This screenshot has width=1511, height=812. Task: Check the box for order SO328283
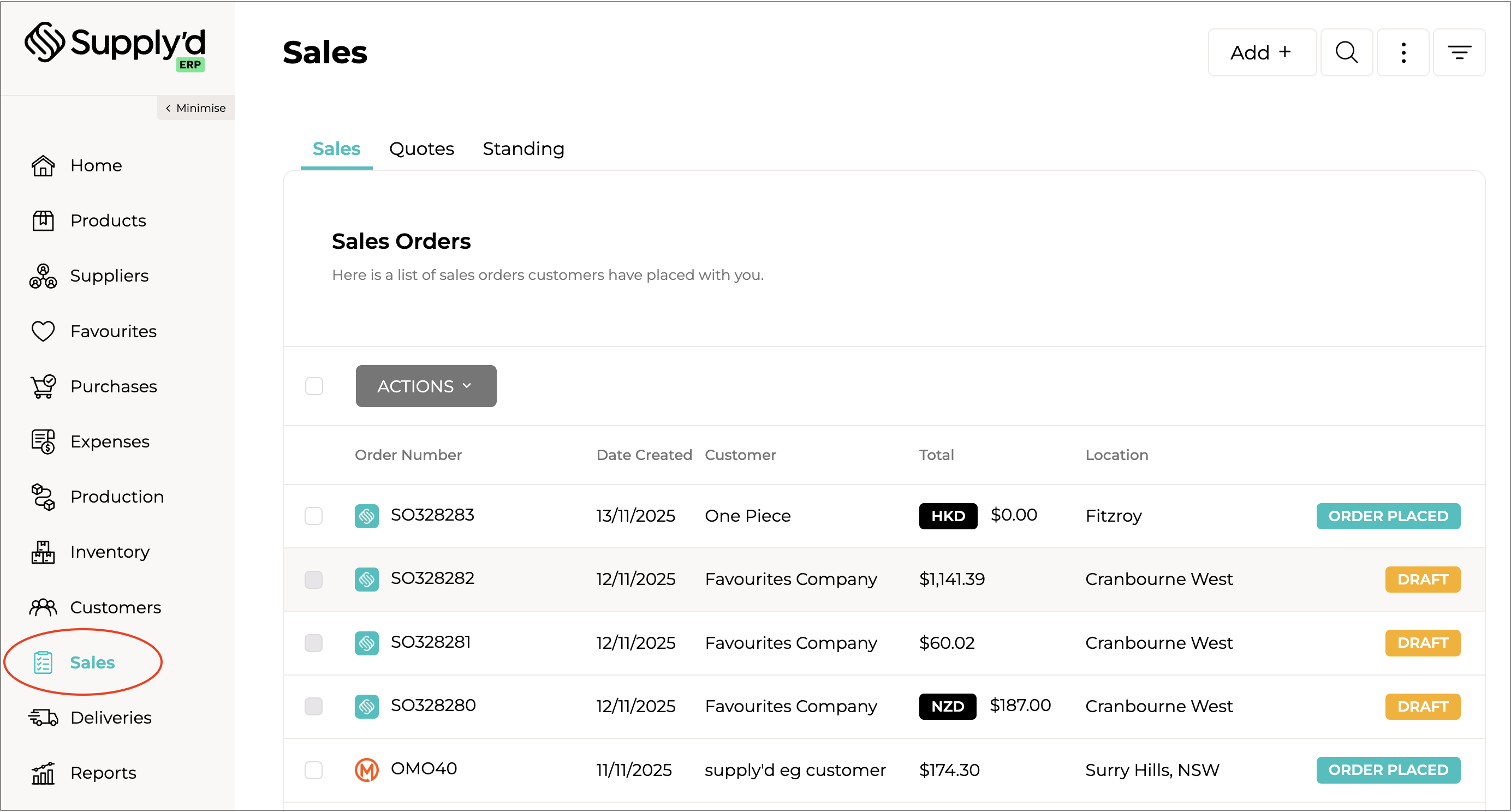[314, 516]
